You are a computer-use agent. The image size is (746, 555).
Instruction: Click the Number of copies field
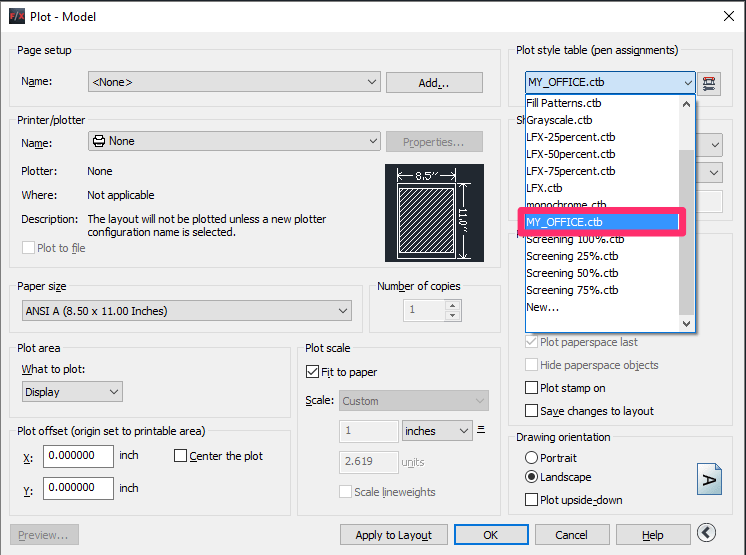[424, 311]
